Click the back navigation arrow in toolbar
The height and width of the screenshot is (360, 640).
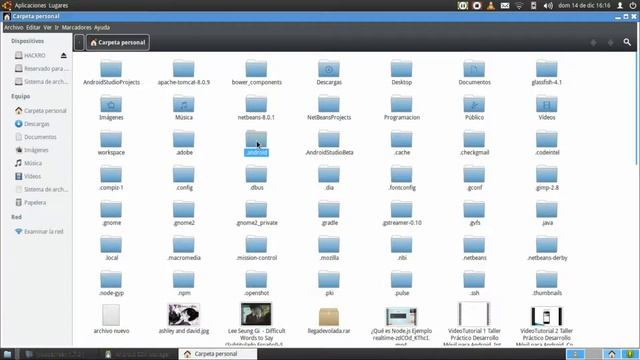(x=593, y=42)
